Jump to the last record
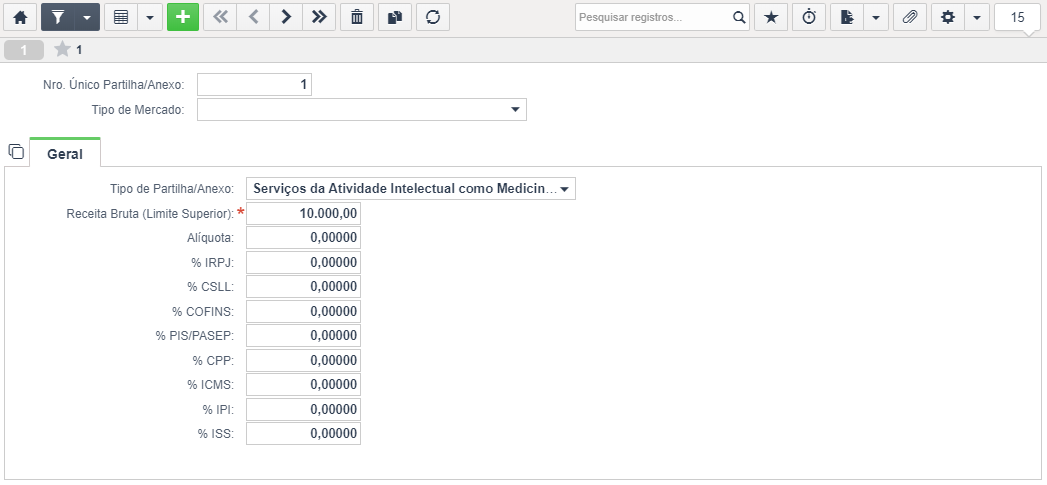1047x485 pixels. 319,17
